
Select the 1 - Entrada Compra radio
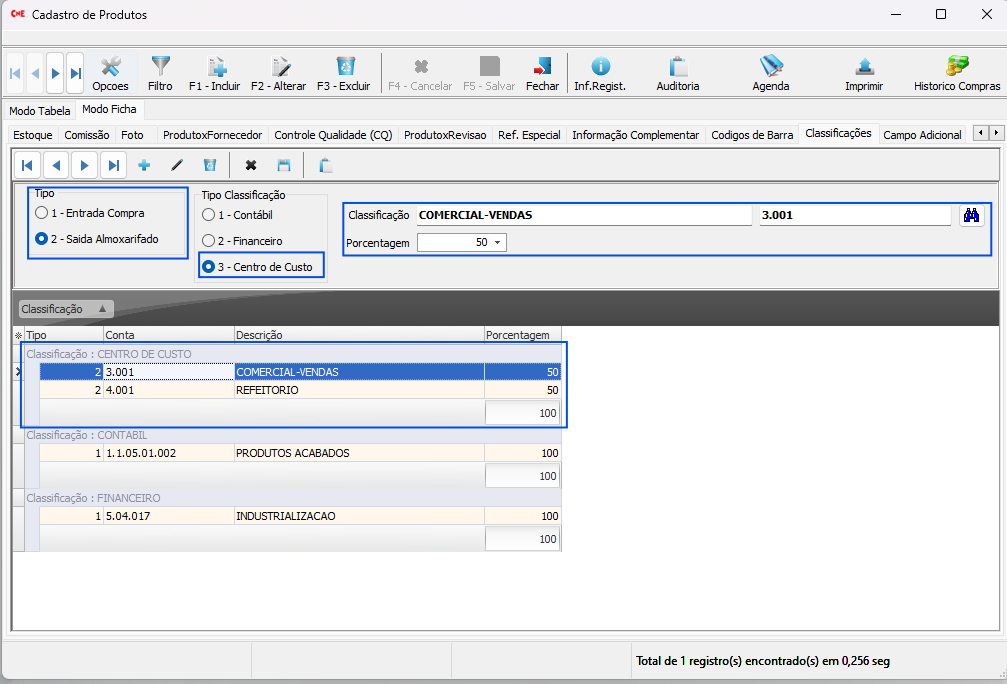(x=41, y=213)
